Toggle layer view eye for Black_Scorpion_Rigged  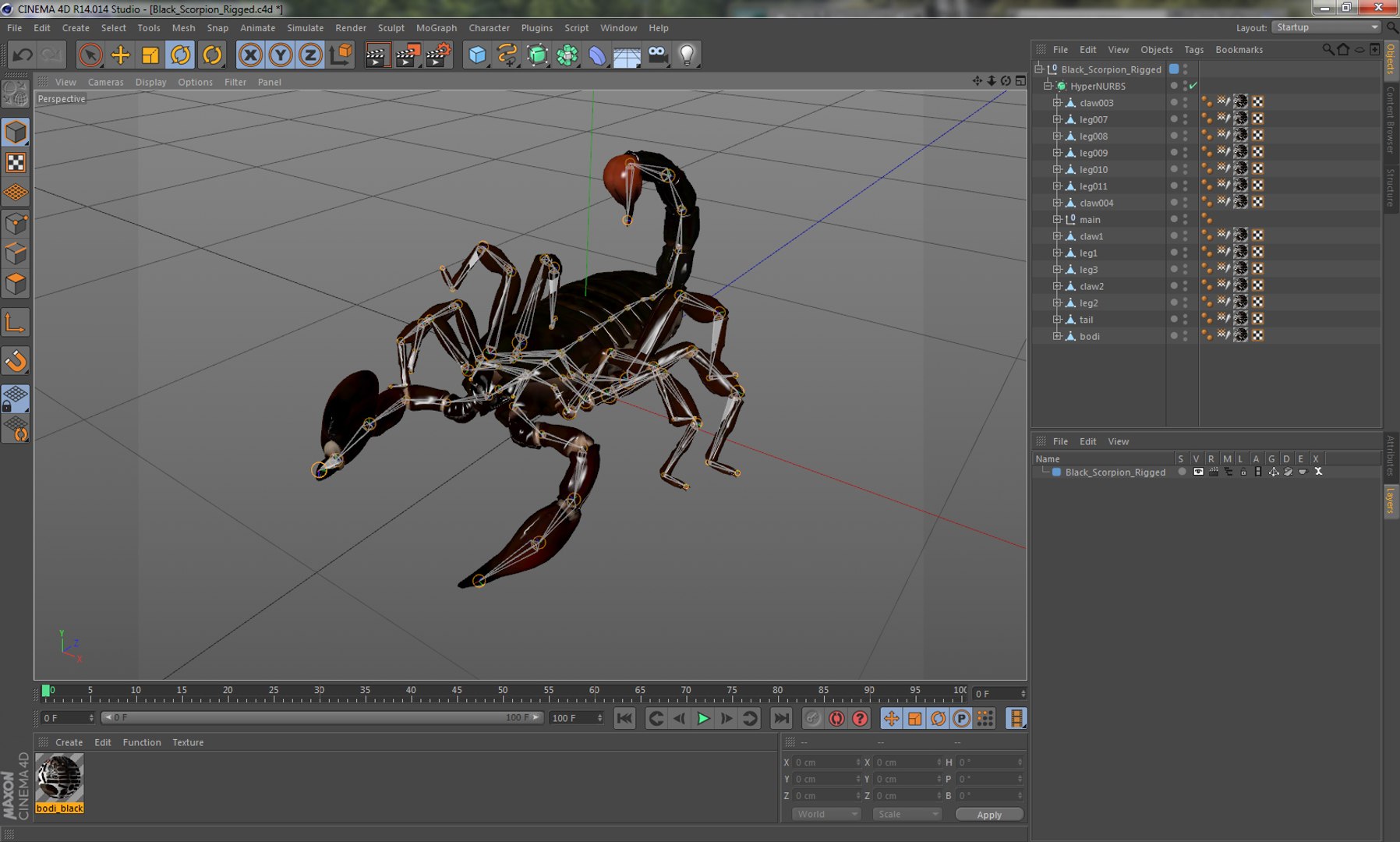1198,472
